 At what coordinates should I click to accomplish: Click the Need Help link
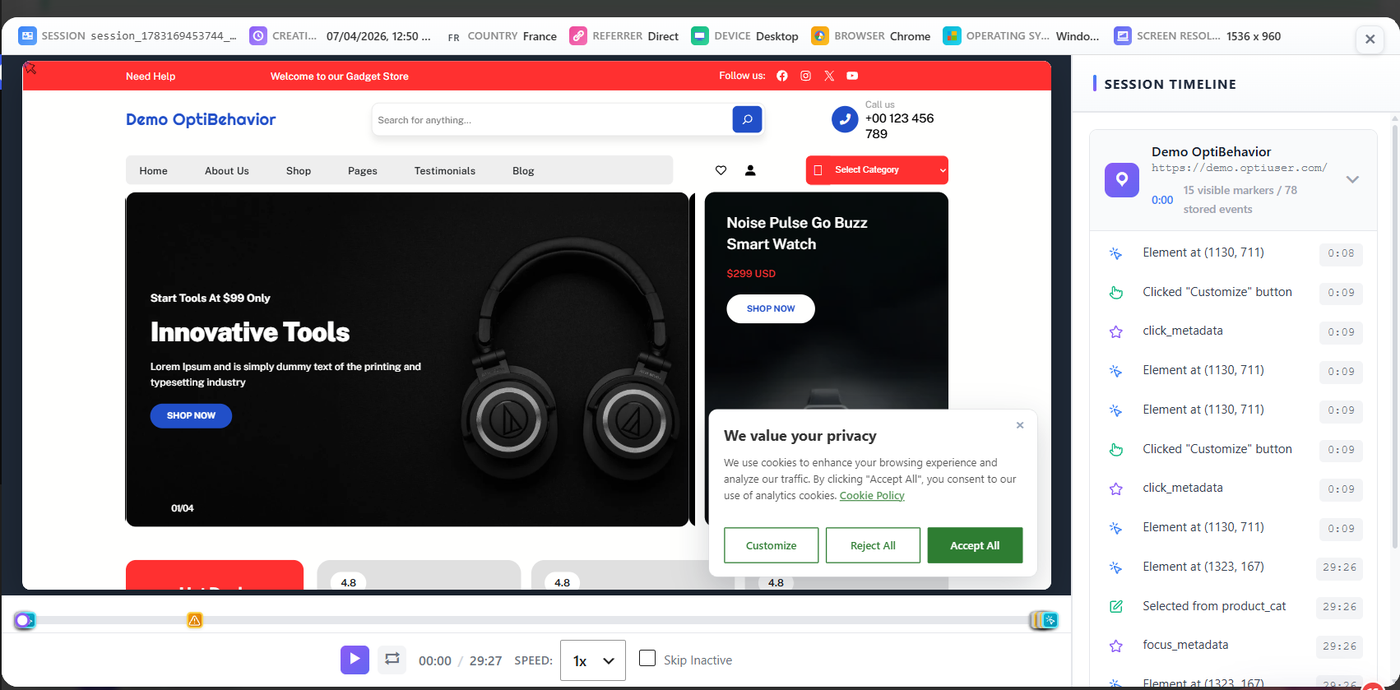[151, 76]
